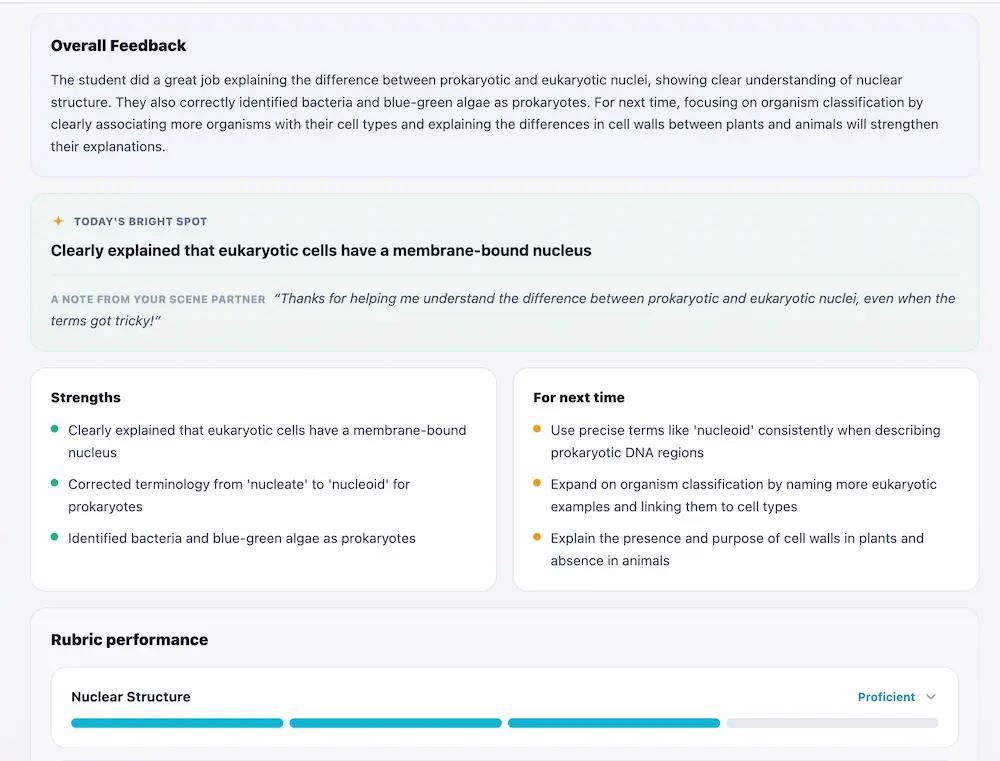The image size is (1000, 761).
Task: Click green bullet beside Corrected terminology strength
Action: click(55, 483)
